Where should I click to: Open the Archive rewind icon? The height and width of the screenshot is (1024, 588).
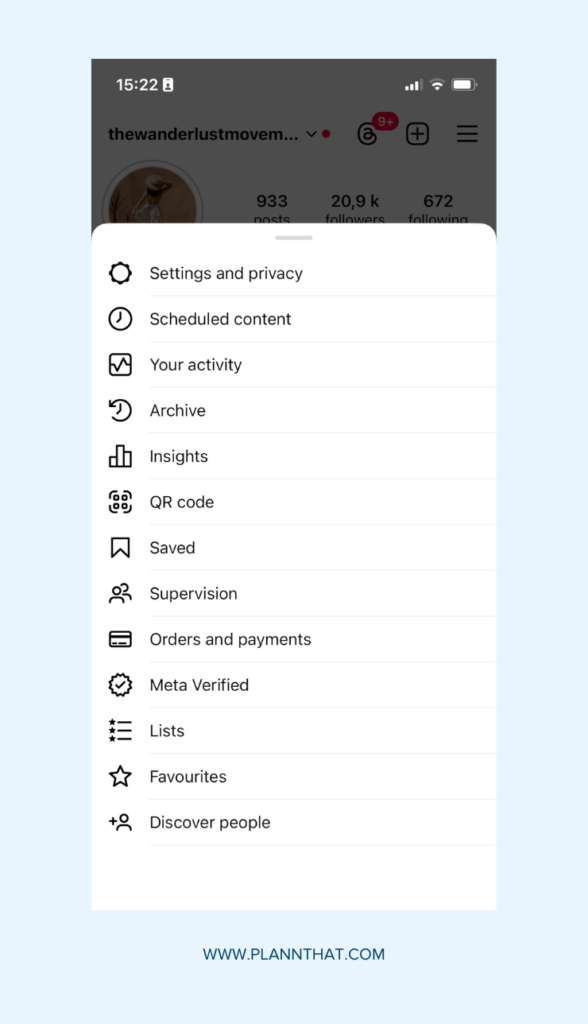click(120, 410)
